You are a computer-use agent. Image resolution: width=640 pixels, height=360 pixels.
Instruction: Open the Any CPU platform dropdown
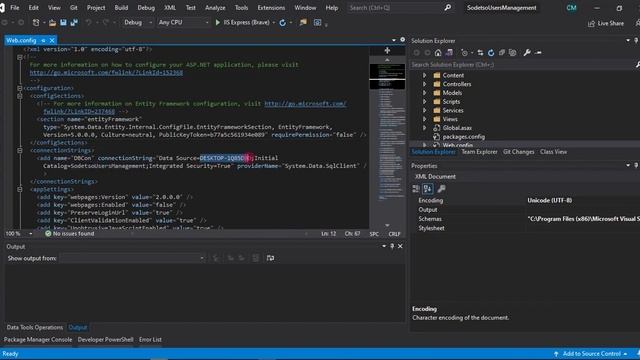(x=183, y=22)
